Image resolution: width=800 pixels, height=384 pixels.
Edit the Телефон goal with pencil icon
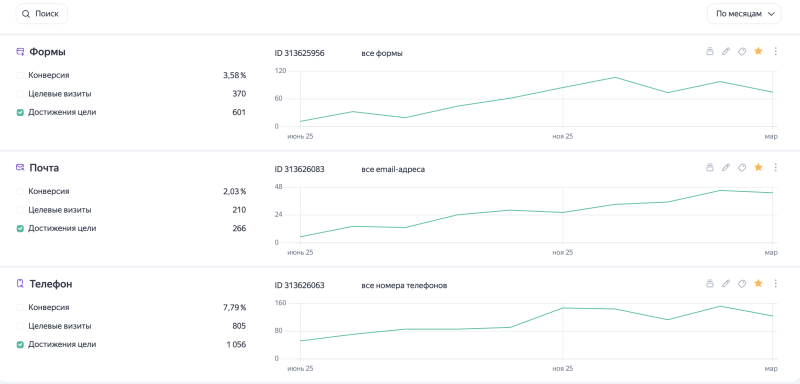[726, 283]
